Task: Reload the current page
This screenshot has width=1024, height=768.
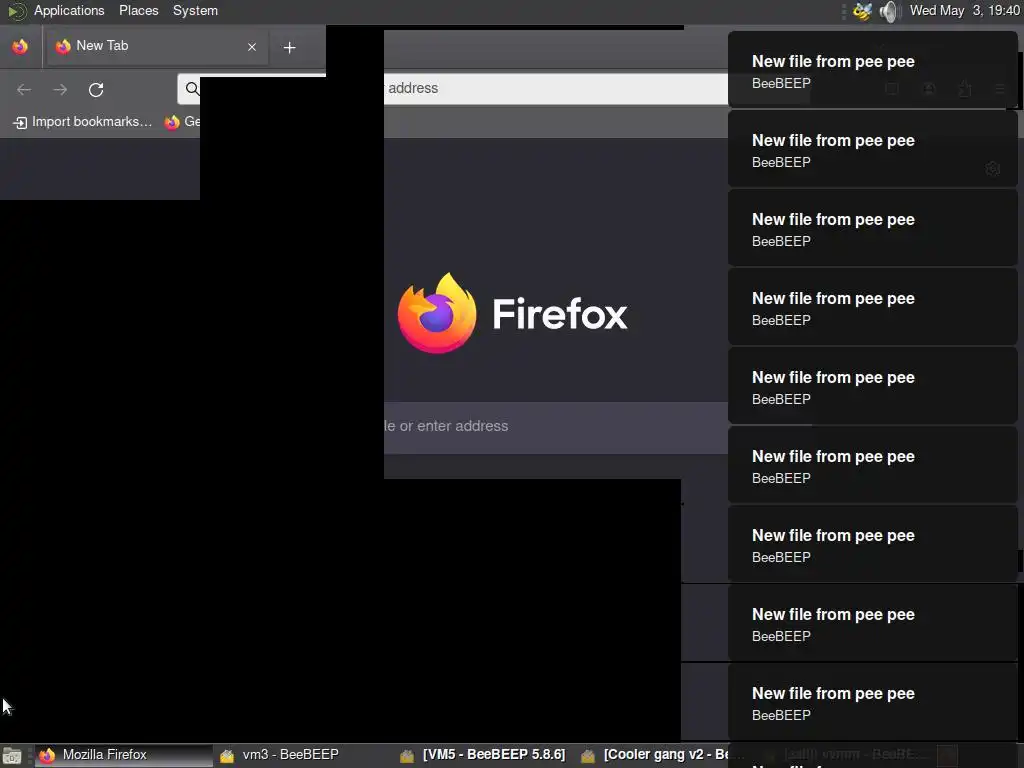Action: point(96,89)
